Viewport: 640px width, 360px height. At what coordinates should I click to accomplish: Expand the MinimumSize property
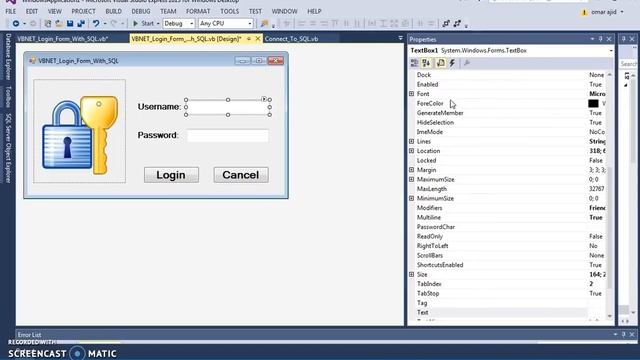(411, 198)
